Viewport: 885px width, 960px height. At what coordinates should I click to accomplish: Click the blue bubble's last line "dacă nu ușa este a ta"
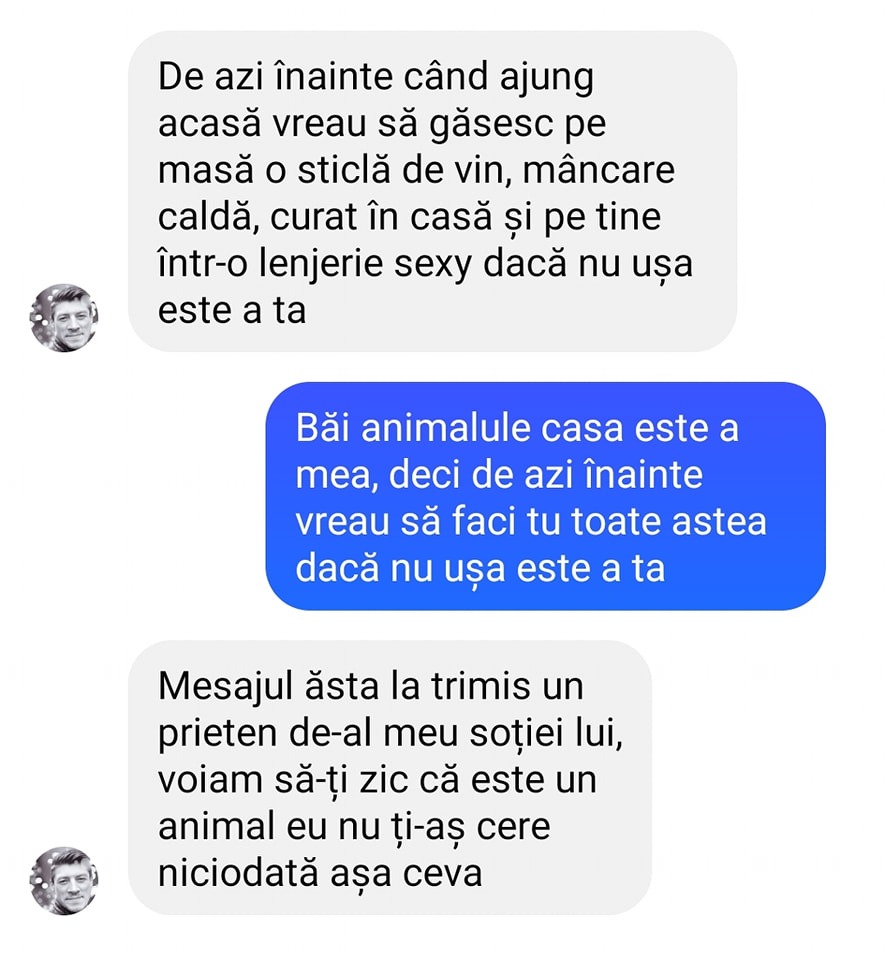pos(480,568)
